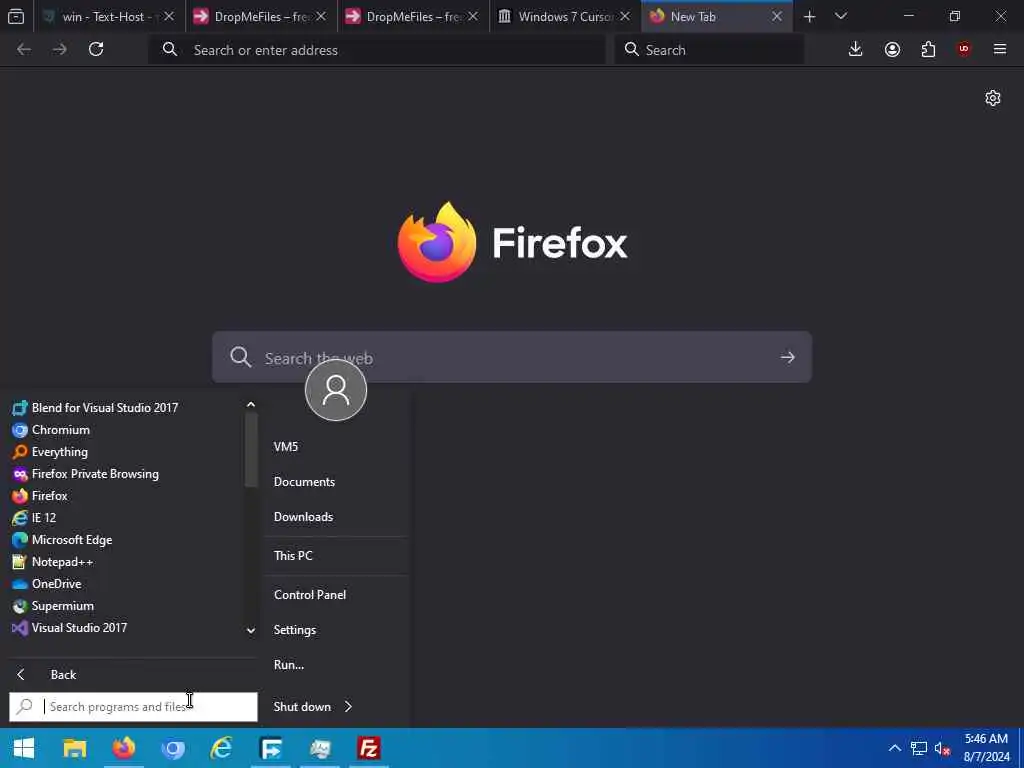The height and width of the screenshot is (768, 1024).
Task: Open the Run... dialog
Action: click(x=289, y=665)
